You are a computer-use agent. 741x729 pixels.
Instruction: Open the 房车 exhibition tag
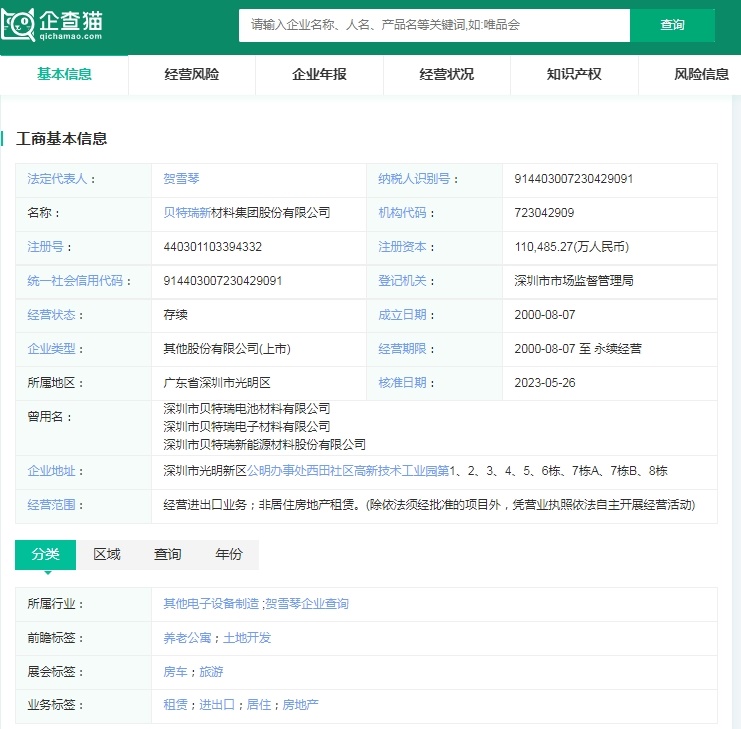175,672
